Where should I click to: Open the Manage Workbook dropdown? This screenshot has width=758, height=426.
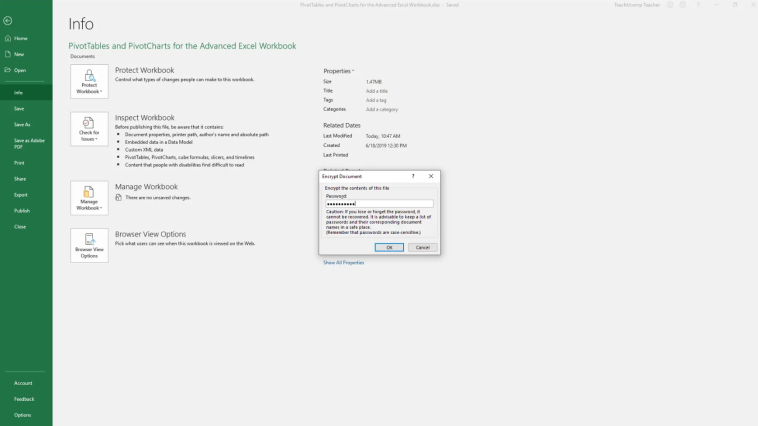click(89, 198)
